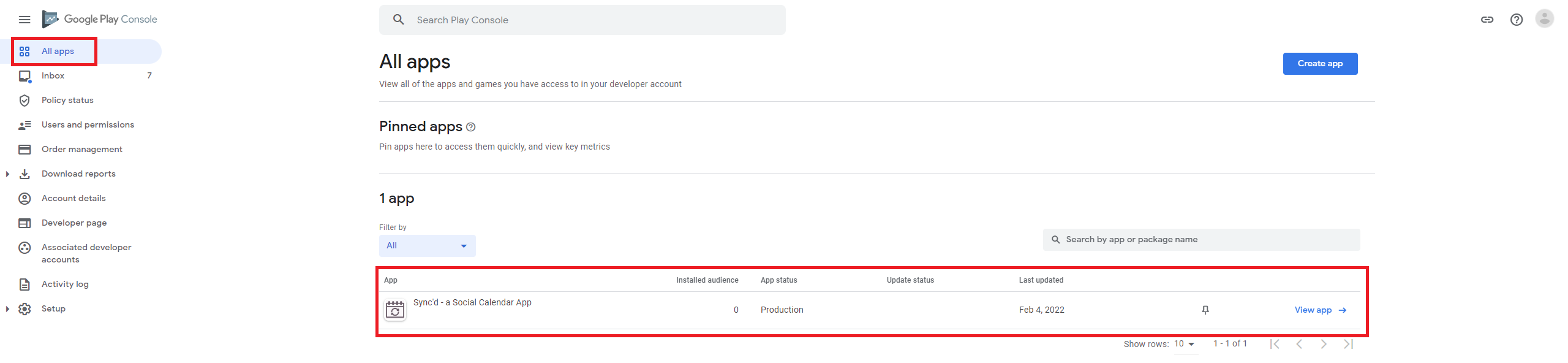This screenshot has width=1568, height=363.
Task: Open the hamburger navigation menu
Action: tap(24, 20)
